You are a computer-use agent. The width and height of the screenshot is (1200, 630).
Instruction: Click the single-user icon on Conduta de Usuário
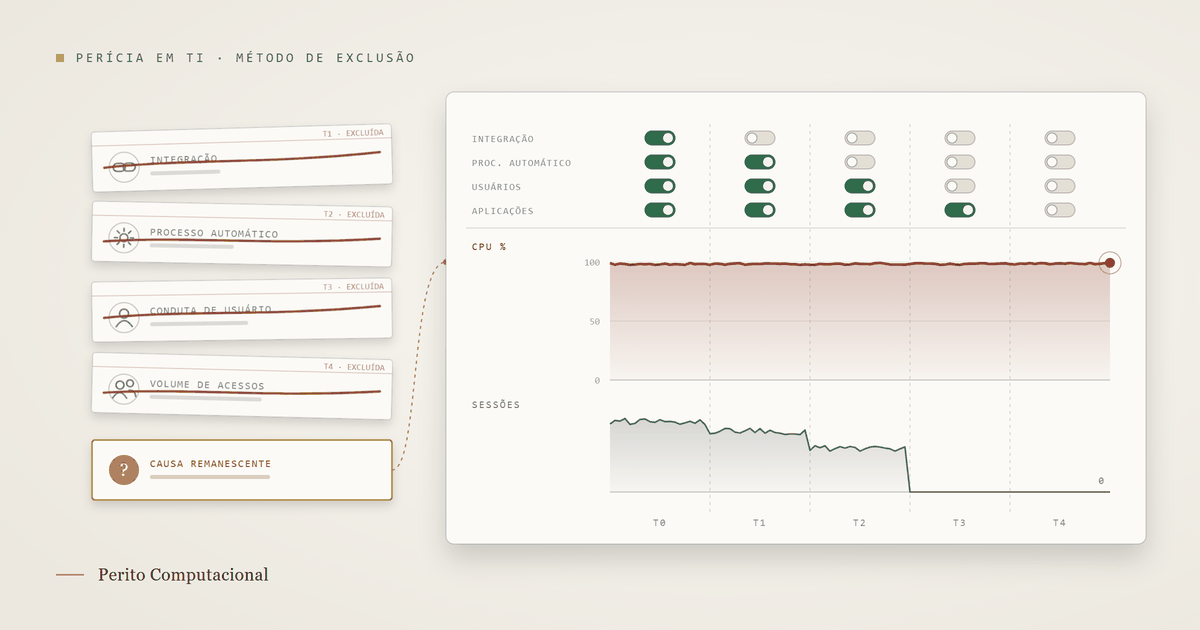point(123,317)
